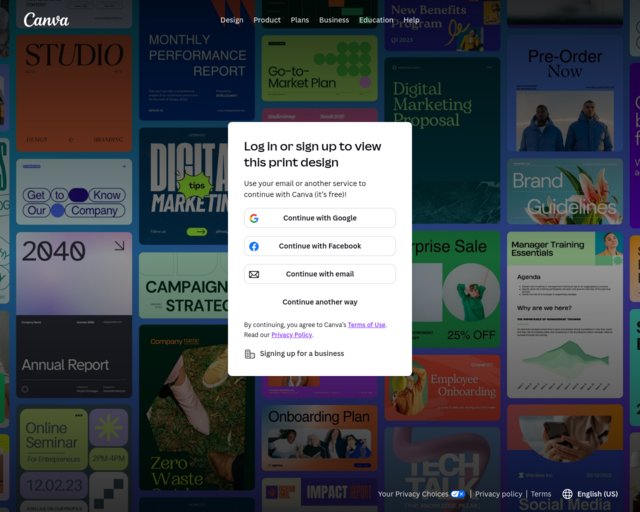Open the Brand Guidelines thumbnail

(565, 191)
